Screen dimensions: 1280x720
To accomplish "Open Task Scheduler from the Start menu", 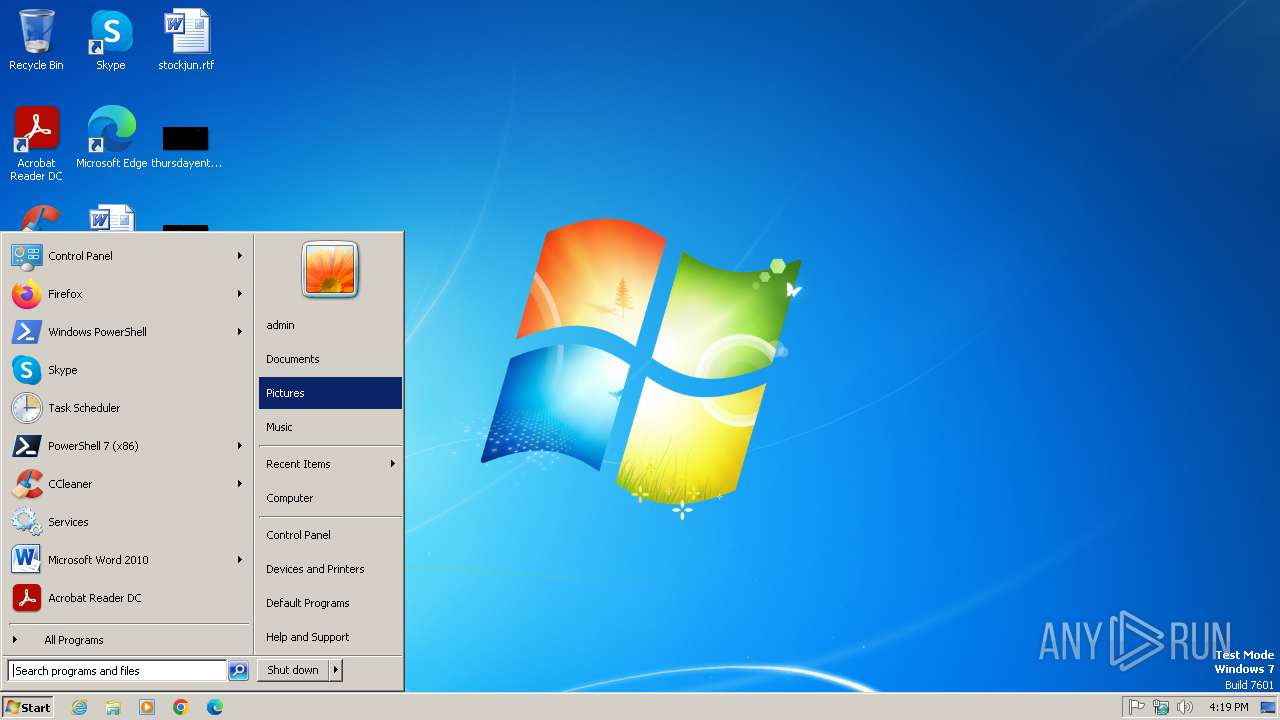I will click(x=128, y=408).
